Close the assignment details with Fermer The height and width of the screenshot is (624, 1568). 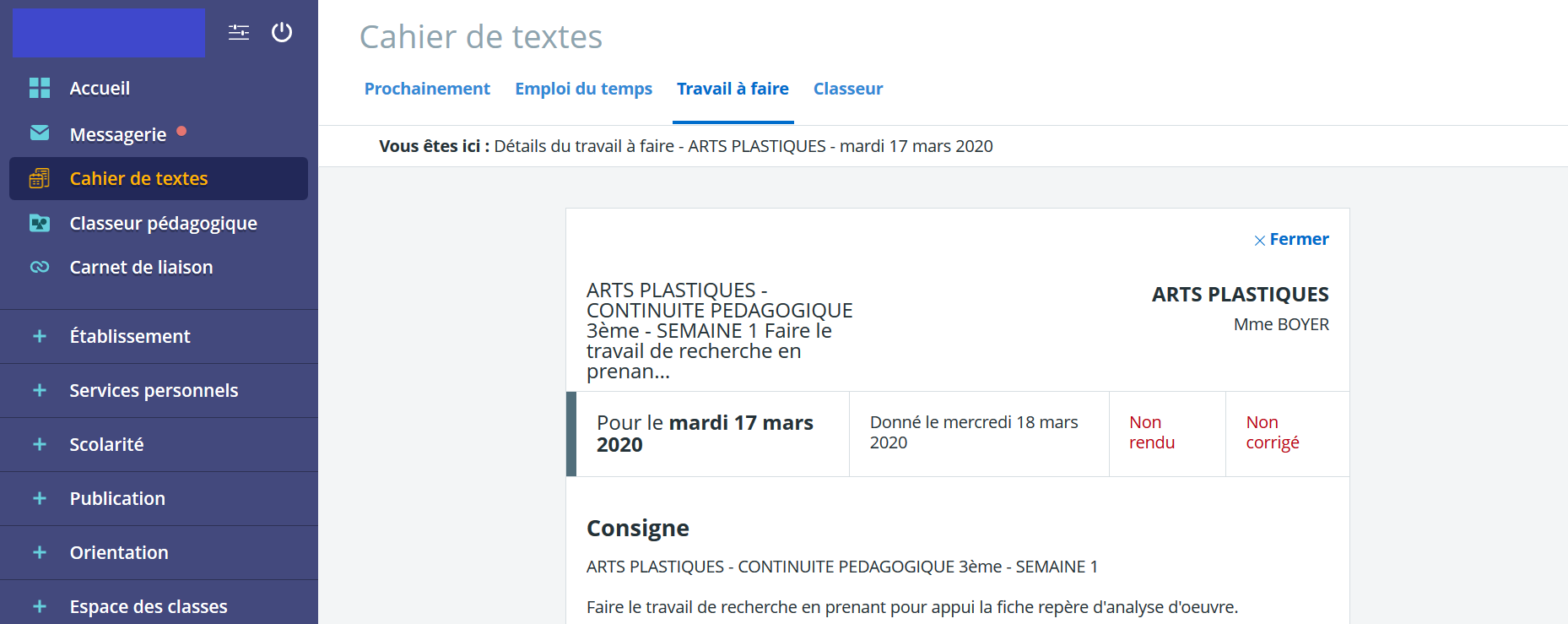(1291, 240)
